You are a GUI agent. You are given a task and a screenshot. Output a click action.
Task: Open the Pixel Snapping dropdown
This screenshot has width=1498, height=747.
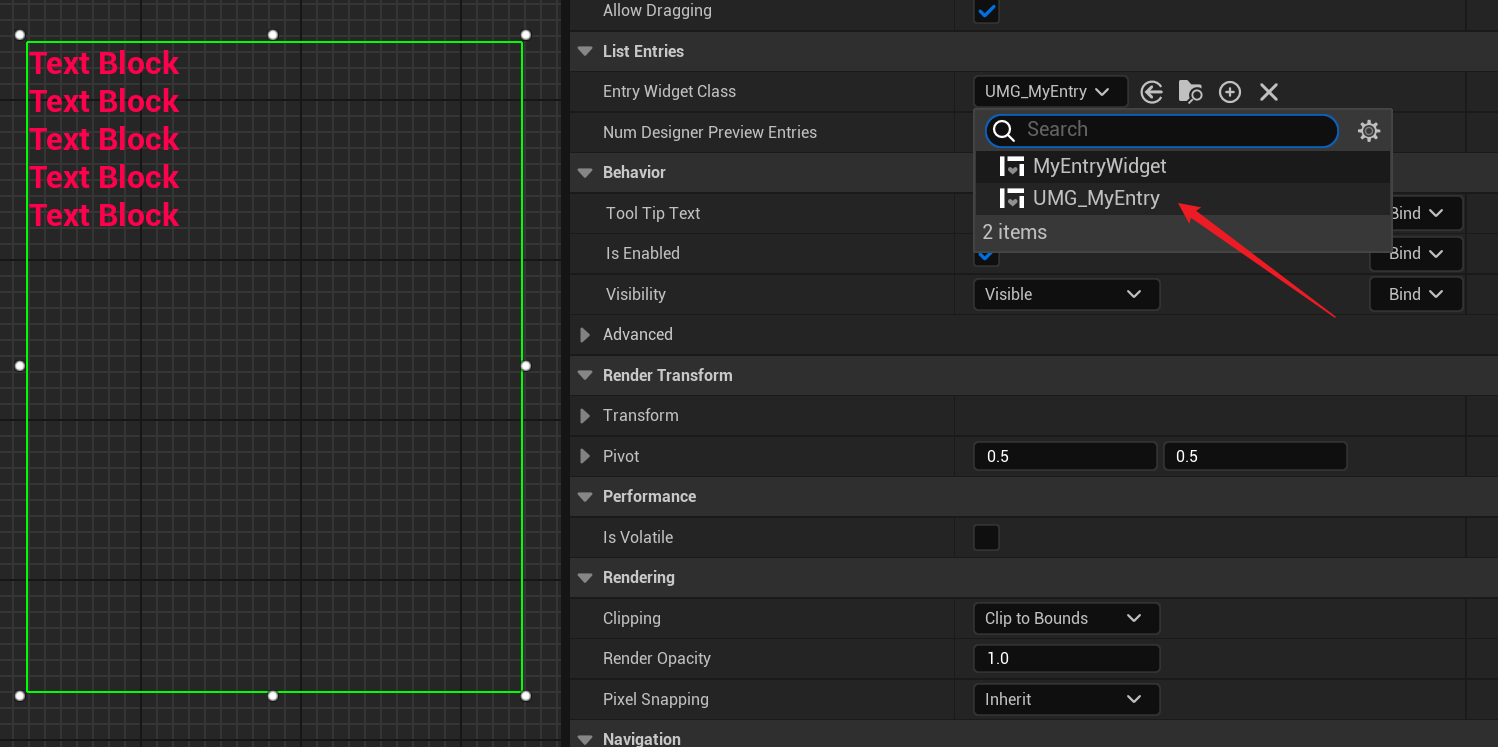[1065, 699]
